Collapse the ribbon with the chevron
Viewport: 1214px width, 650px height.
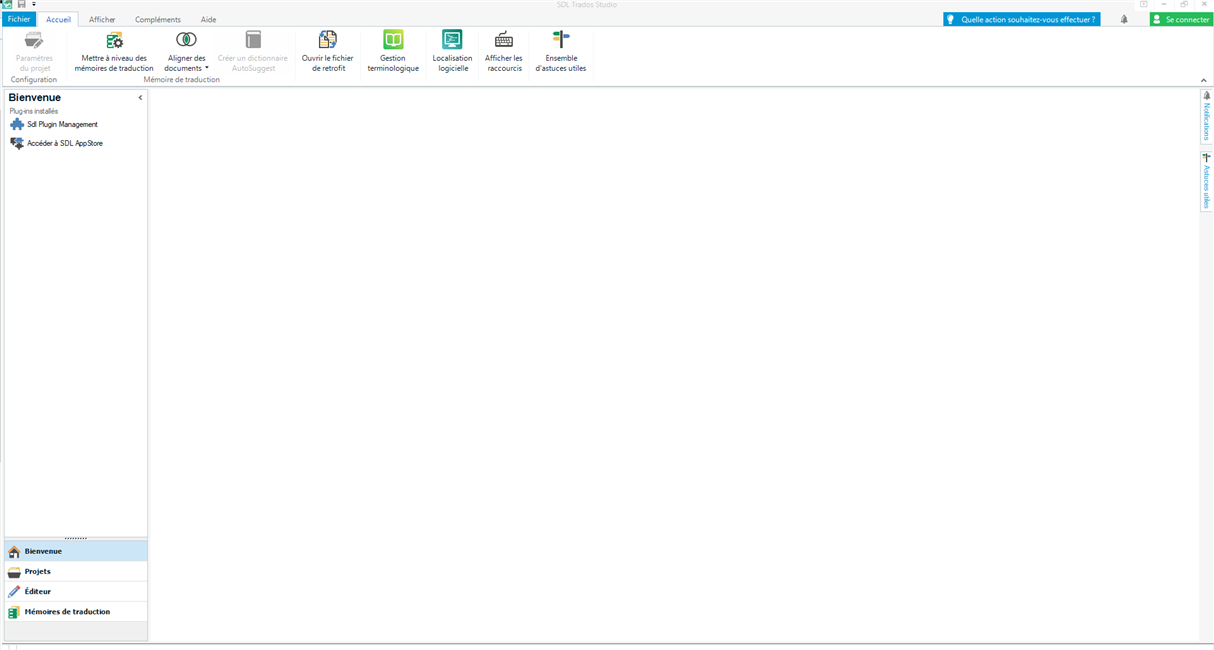coord(1203,80)
